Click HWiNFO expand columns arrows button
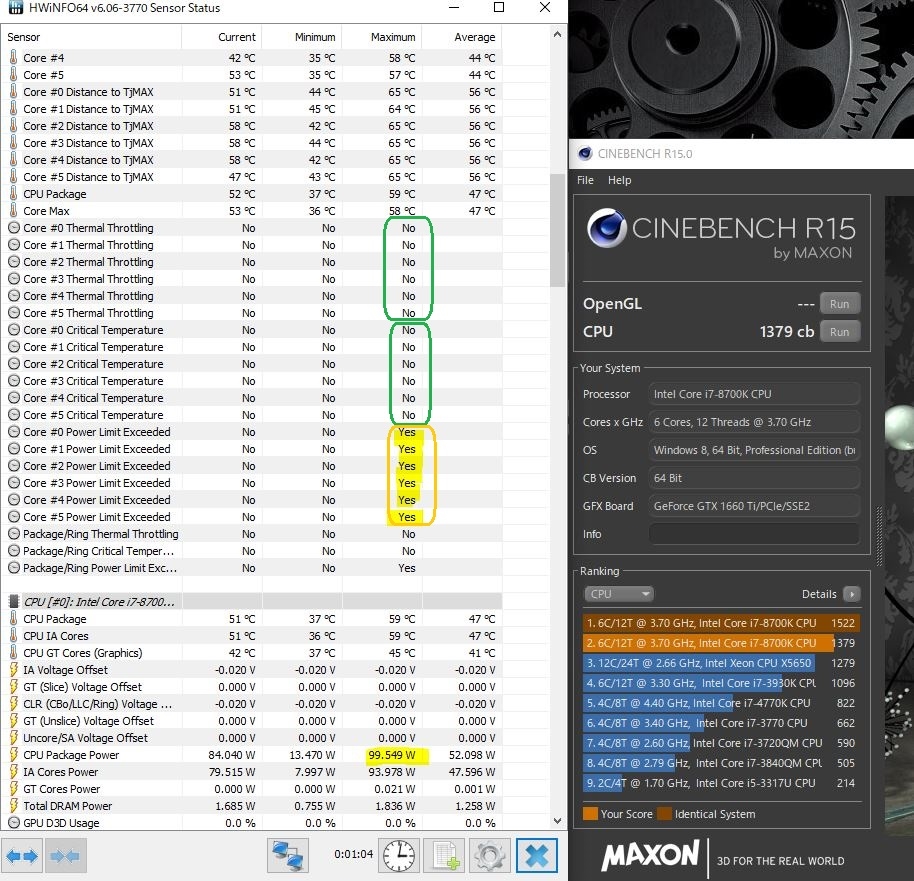Screen dimensions: 914x881 22,855
